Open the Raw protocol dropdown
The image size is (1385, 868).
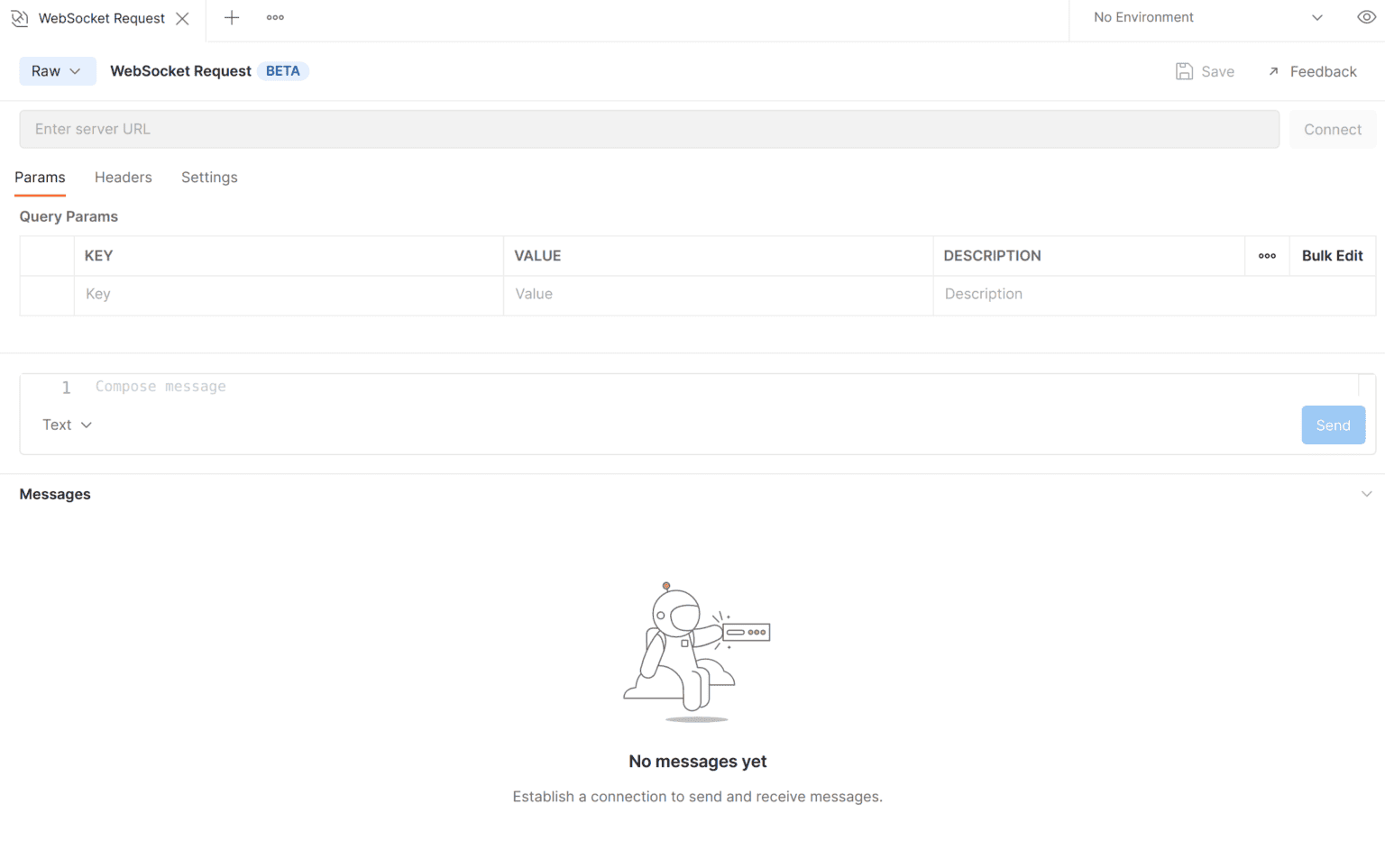[x=57, y=70]
